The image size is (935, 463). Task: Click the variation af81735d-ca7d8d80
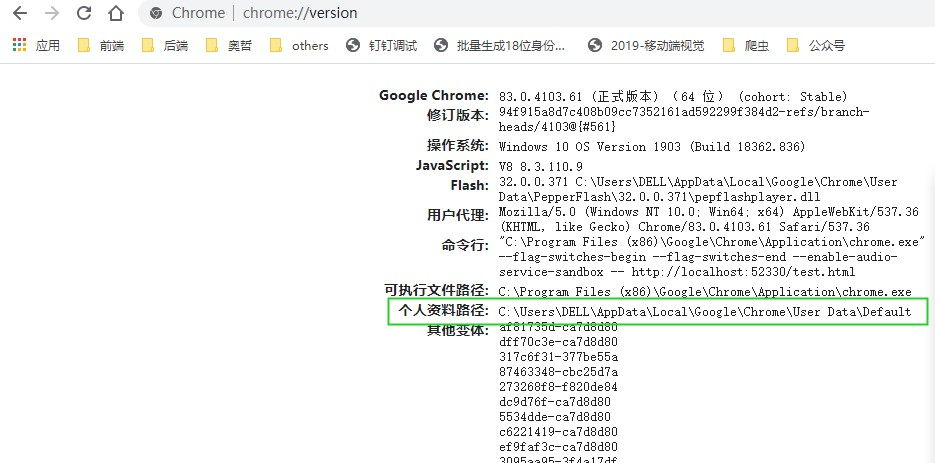coord(558,328)
